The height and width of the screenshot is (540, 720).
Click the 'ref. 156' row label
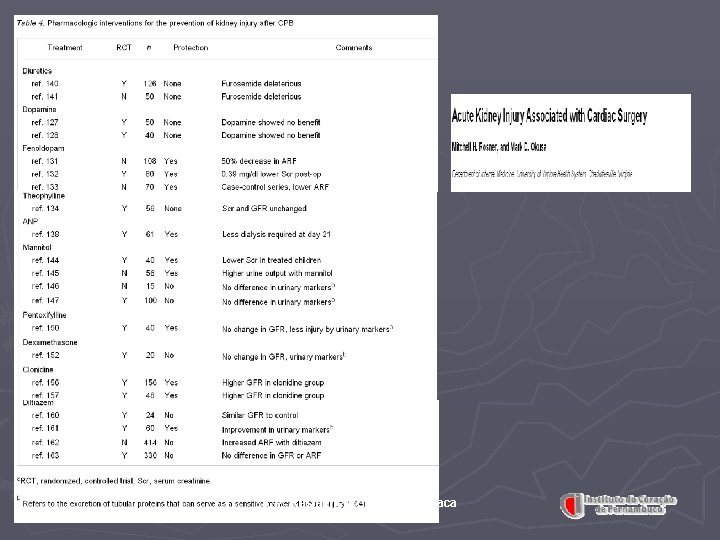pyautogui.click(x=45, y=382)
